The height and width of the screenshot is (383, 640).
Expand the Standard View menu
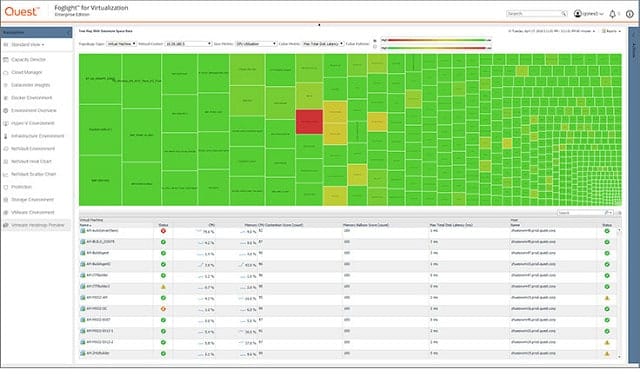click(28, 45)
